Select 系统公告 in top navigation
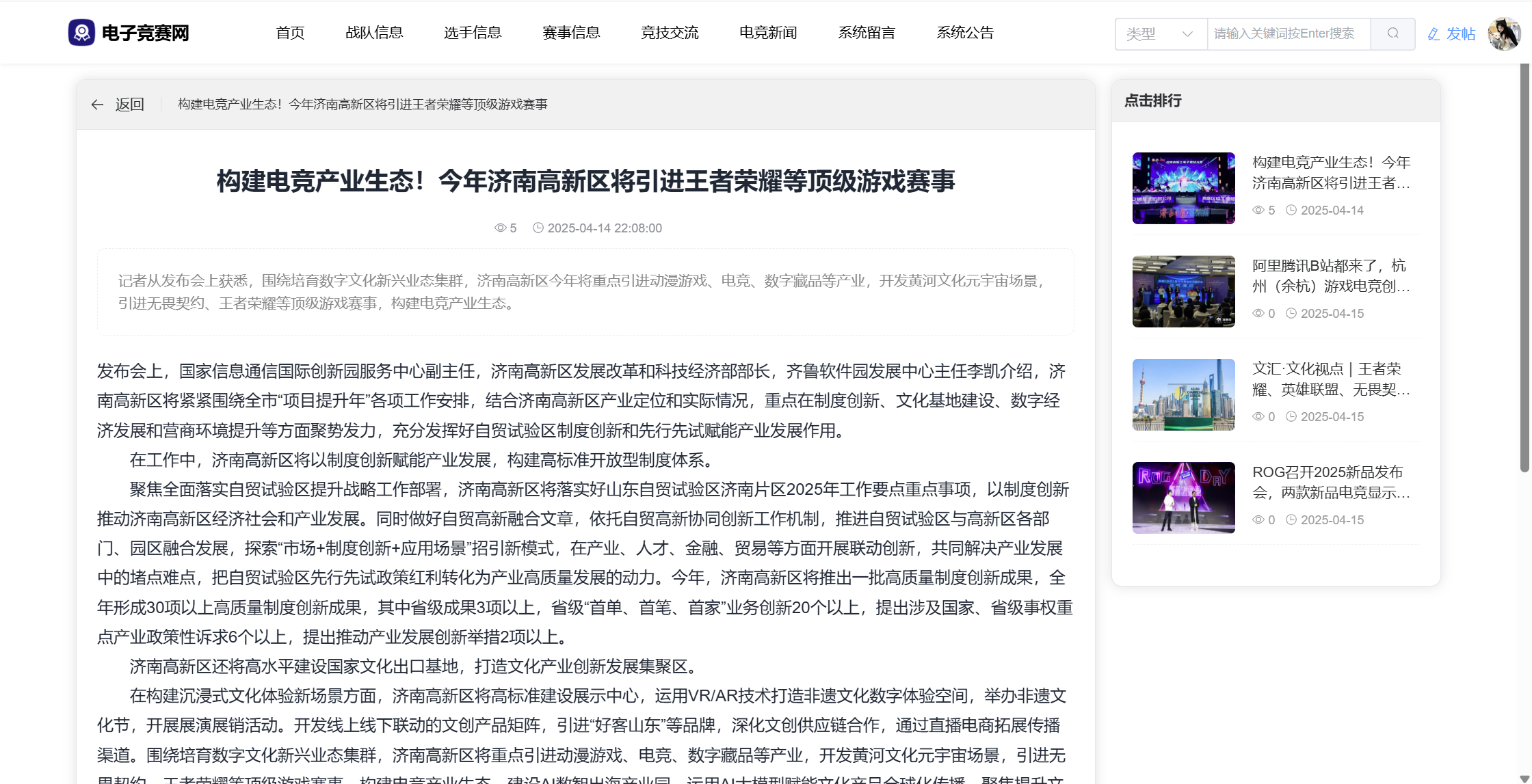This screenshot has width=1532, height=784. pos(964,33)
